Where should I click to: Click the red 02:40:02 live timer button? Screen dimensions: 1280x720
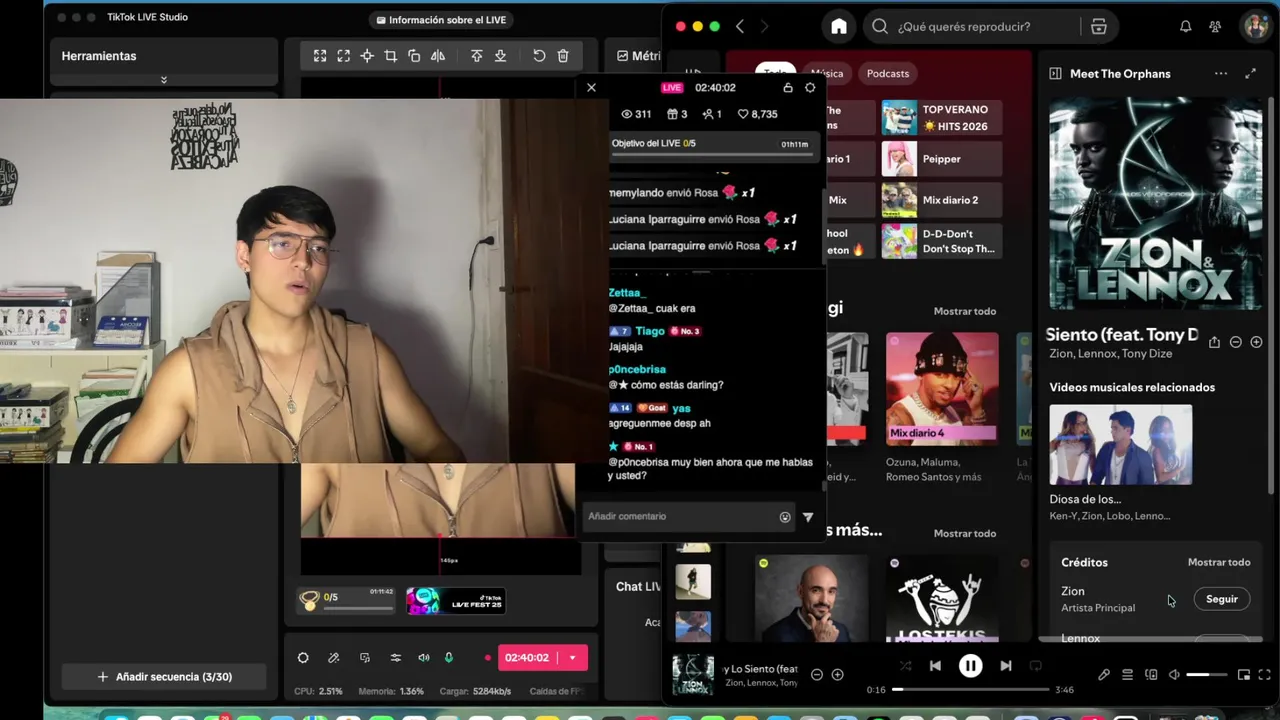(x=527, y=657)
